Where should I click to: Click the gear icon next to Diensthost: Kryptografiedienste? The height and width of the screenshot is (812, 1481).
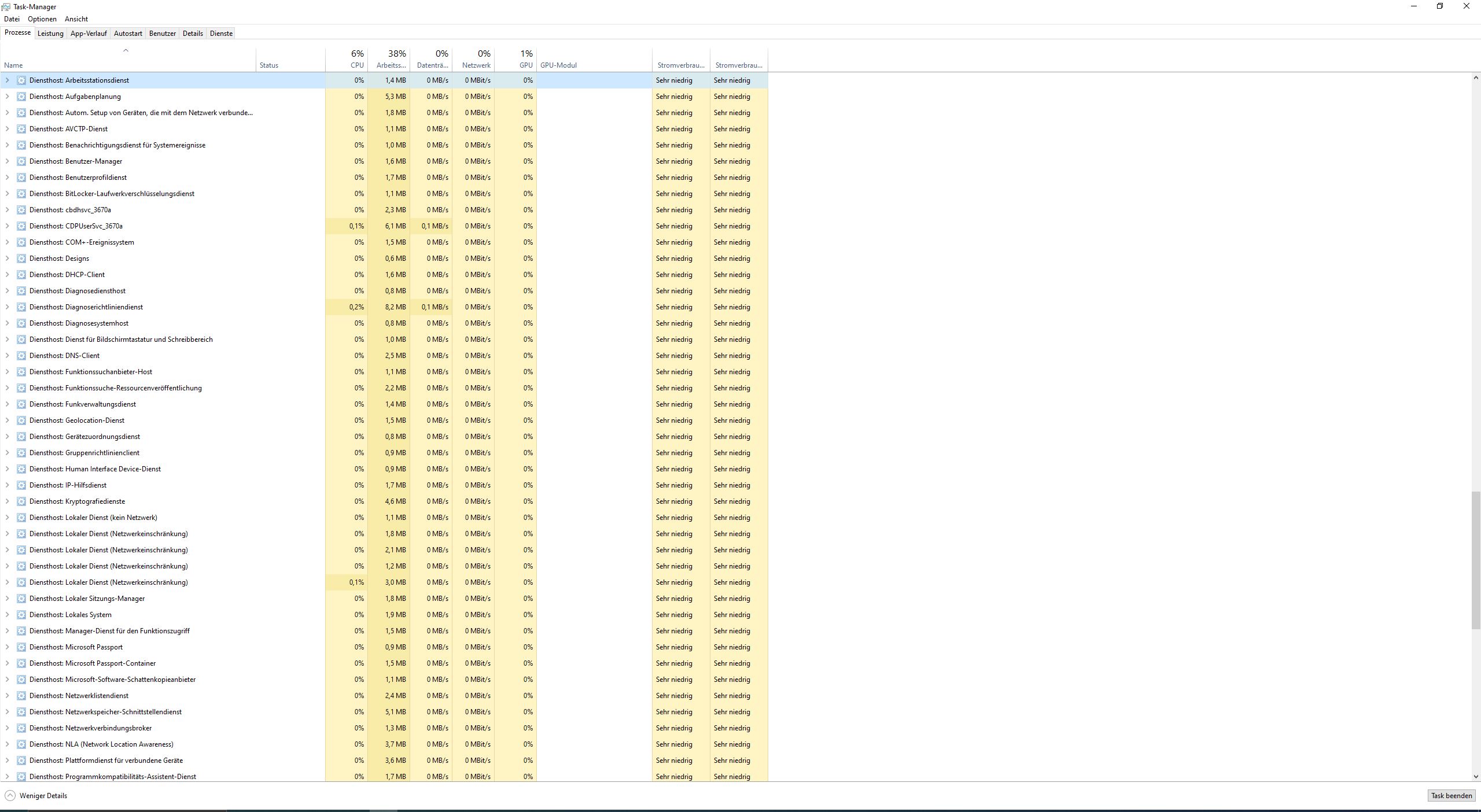point(21,501)
